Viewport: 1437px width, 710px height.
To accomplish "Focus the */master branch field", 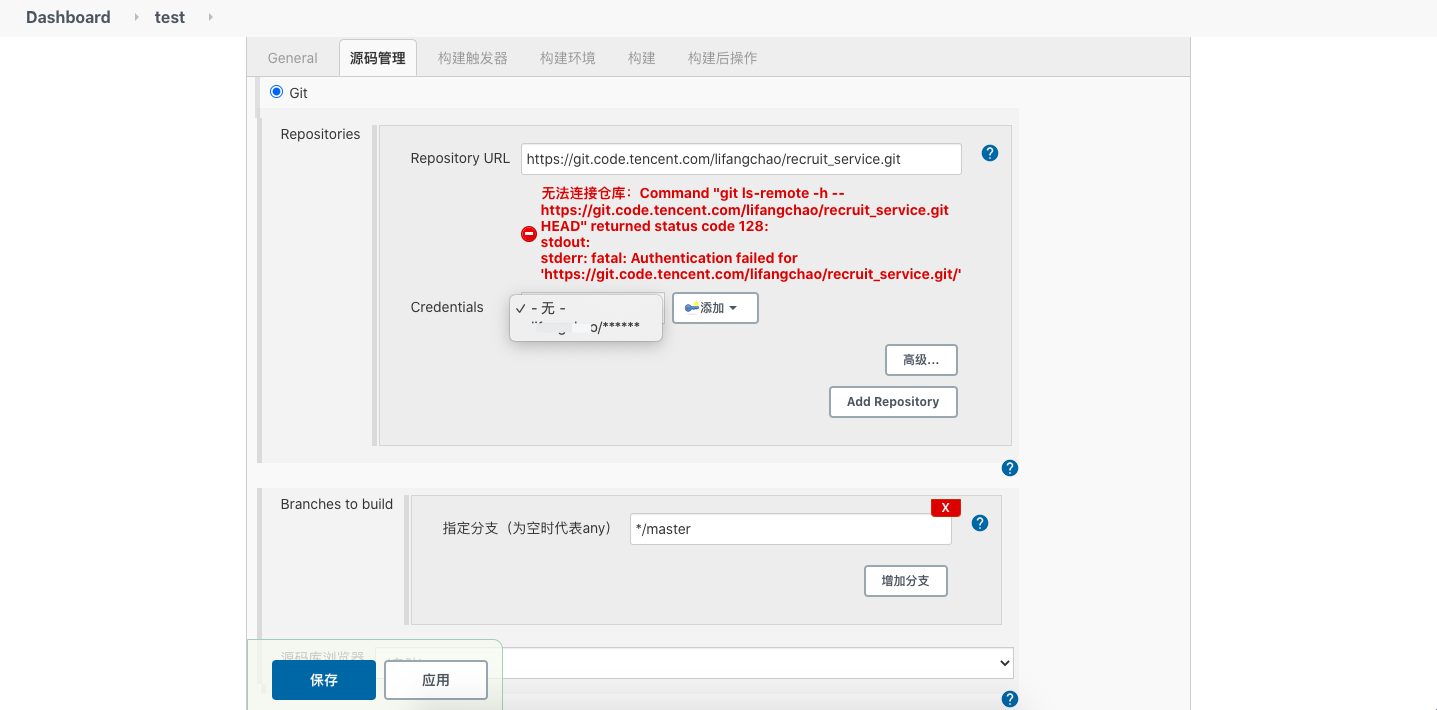I will [x=791, y=529].
